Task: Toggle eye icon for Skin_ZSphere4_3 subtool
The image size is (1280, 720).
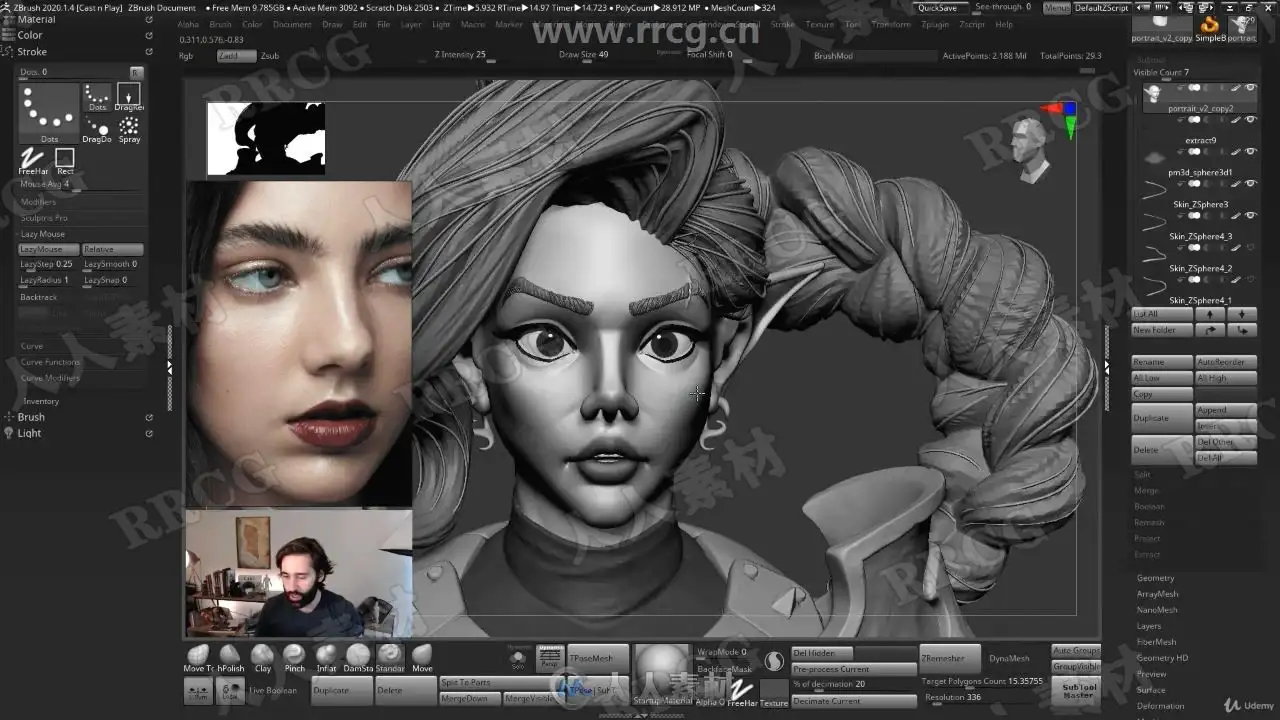Action: pyautogui.click(x=1250, y=216)
